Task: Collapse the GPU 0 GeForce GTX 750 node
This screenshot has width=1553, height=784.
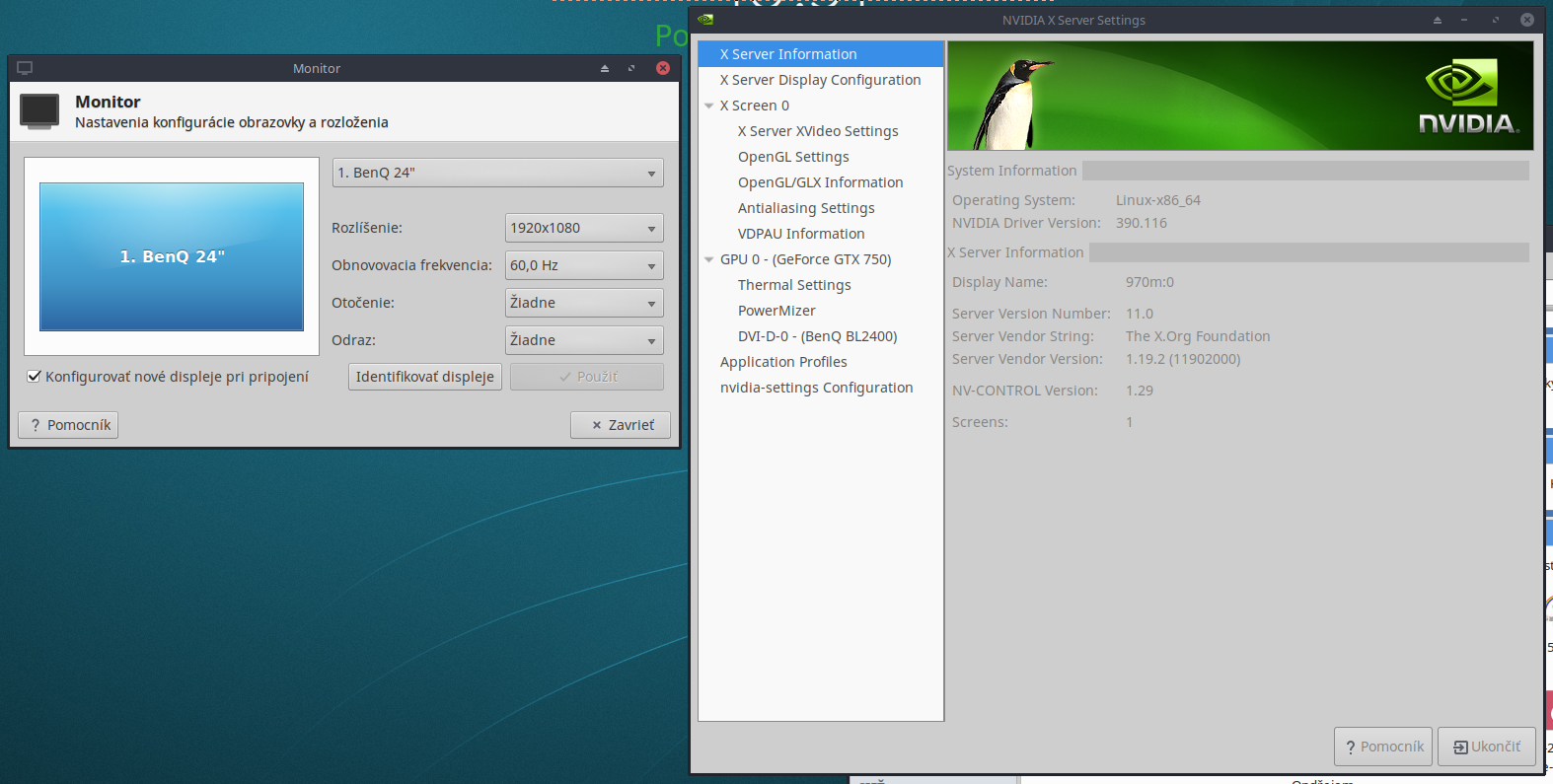Action: [x=708, y=259]
